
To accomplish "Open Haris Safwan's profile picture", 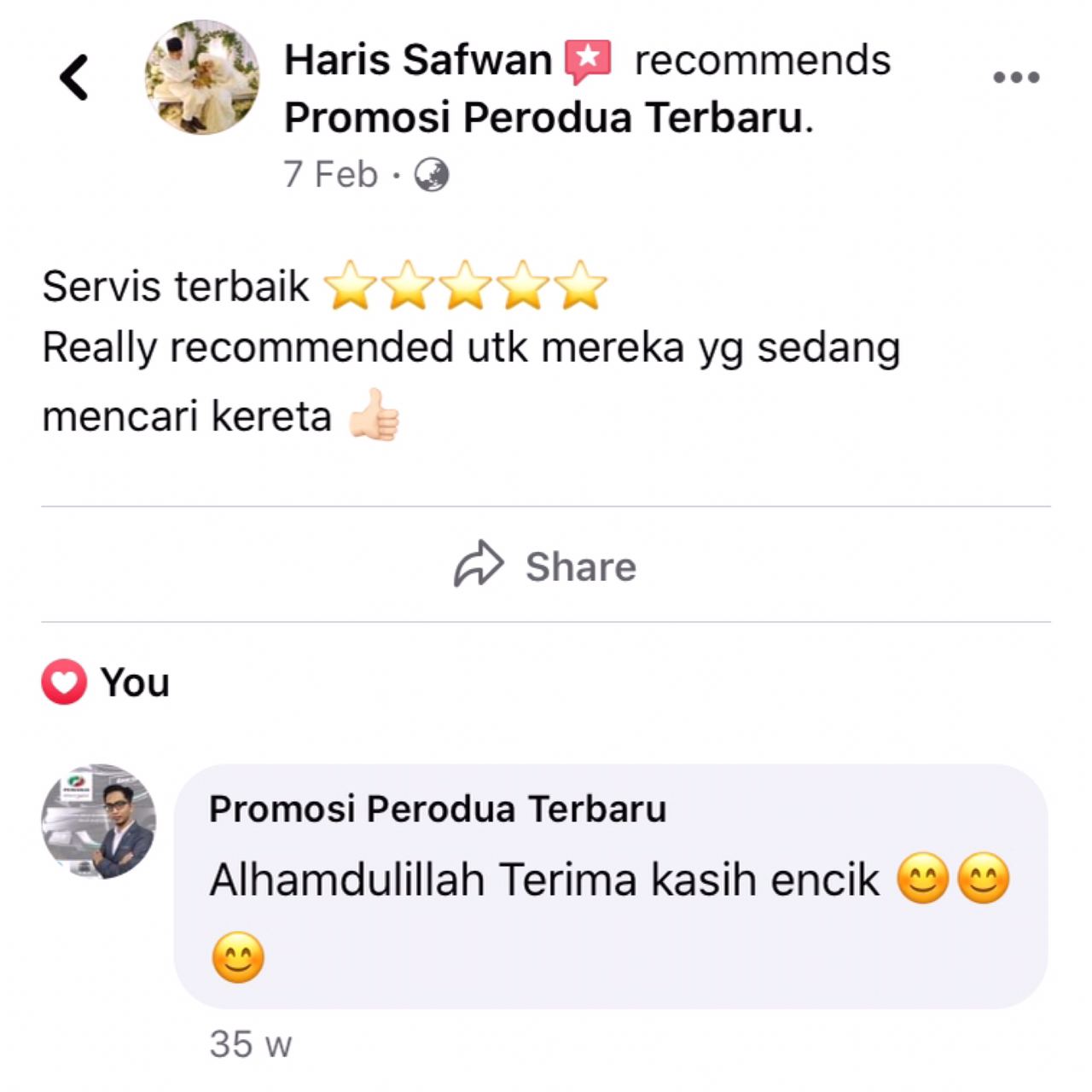I will (x=202, y=77).
